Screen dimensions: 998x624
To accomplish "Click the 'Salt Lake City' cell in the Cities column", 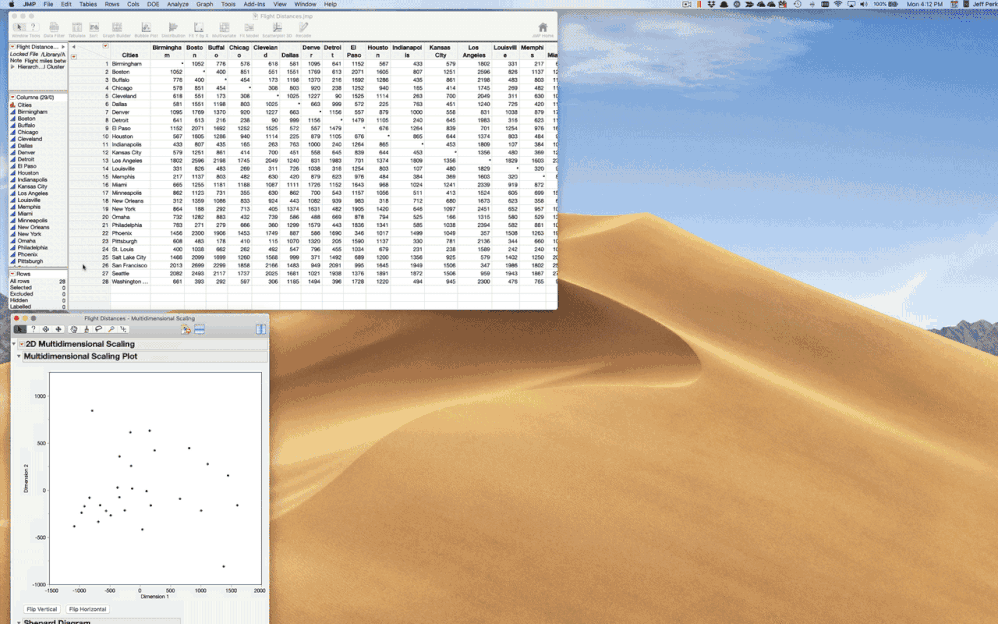I will tap(129, 257).
